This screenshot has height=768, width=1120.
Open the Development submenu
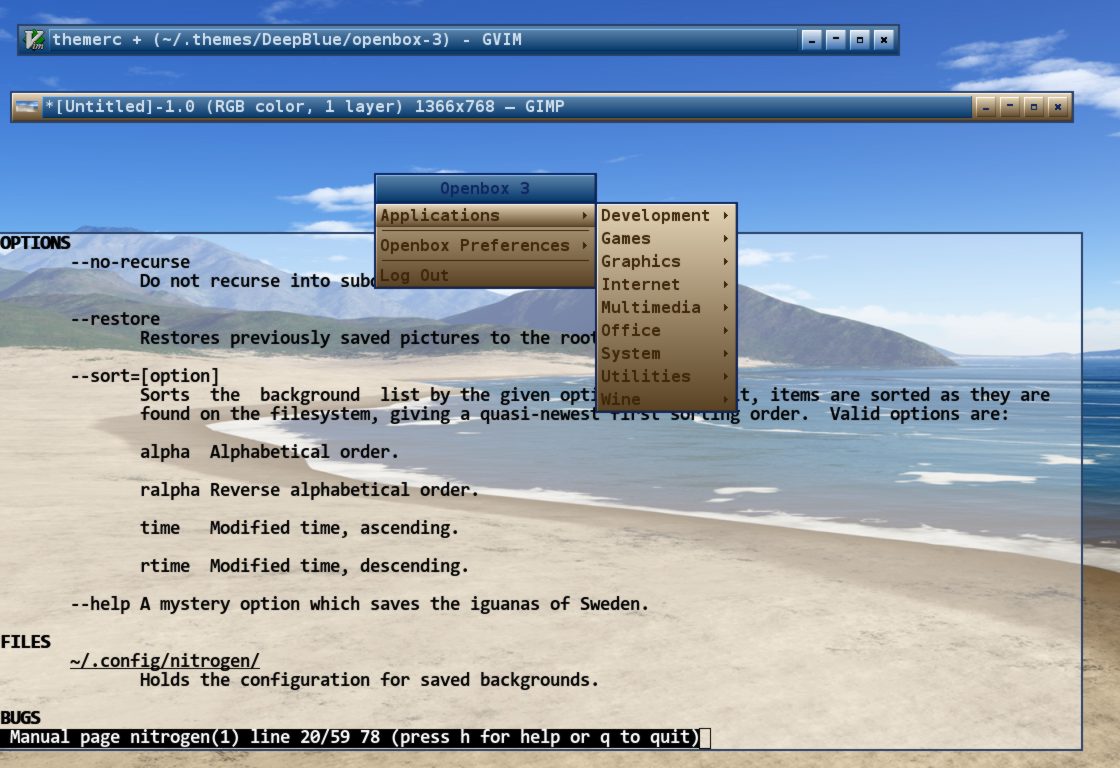click(x=666, y=215)
